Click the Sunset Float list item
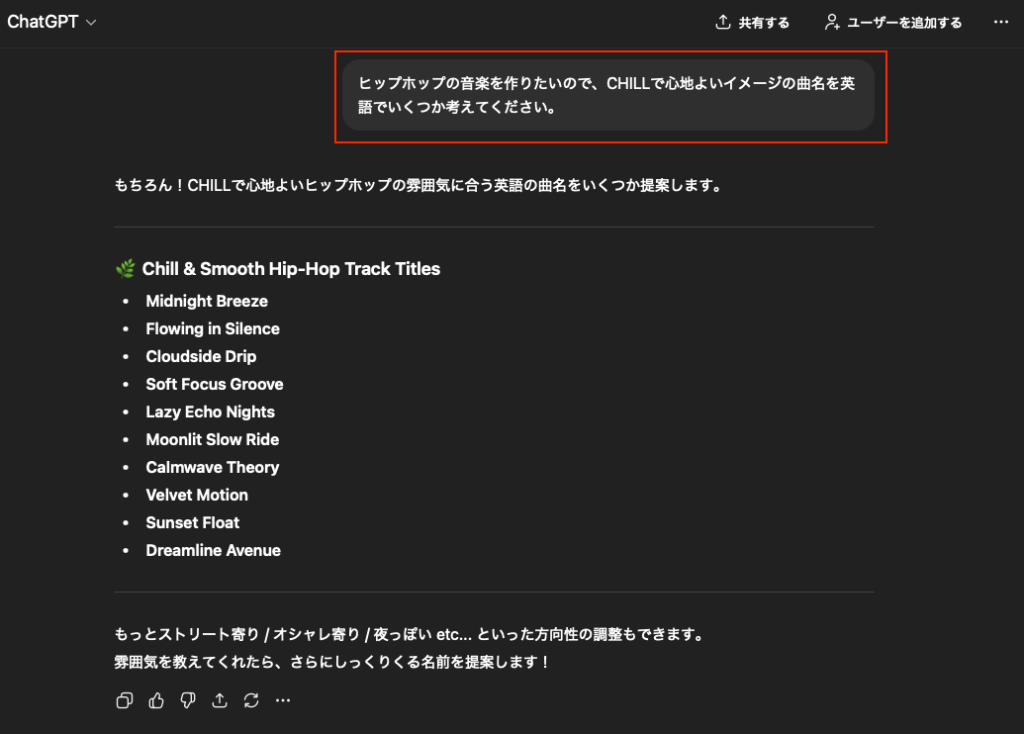The image size is (1024, 734). click(193, 523)
